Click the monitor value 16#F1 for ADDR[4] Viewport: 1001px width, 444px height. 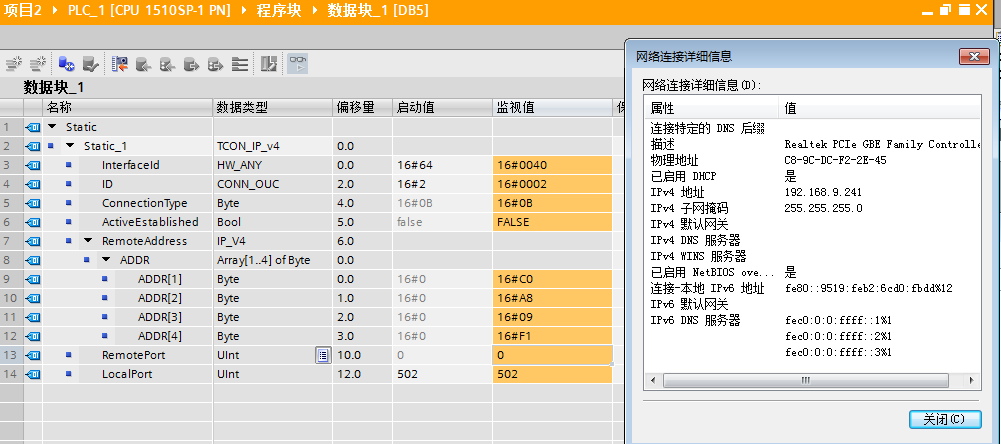coord(552,336)
